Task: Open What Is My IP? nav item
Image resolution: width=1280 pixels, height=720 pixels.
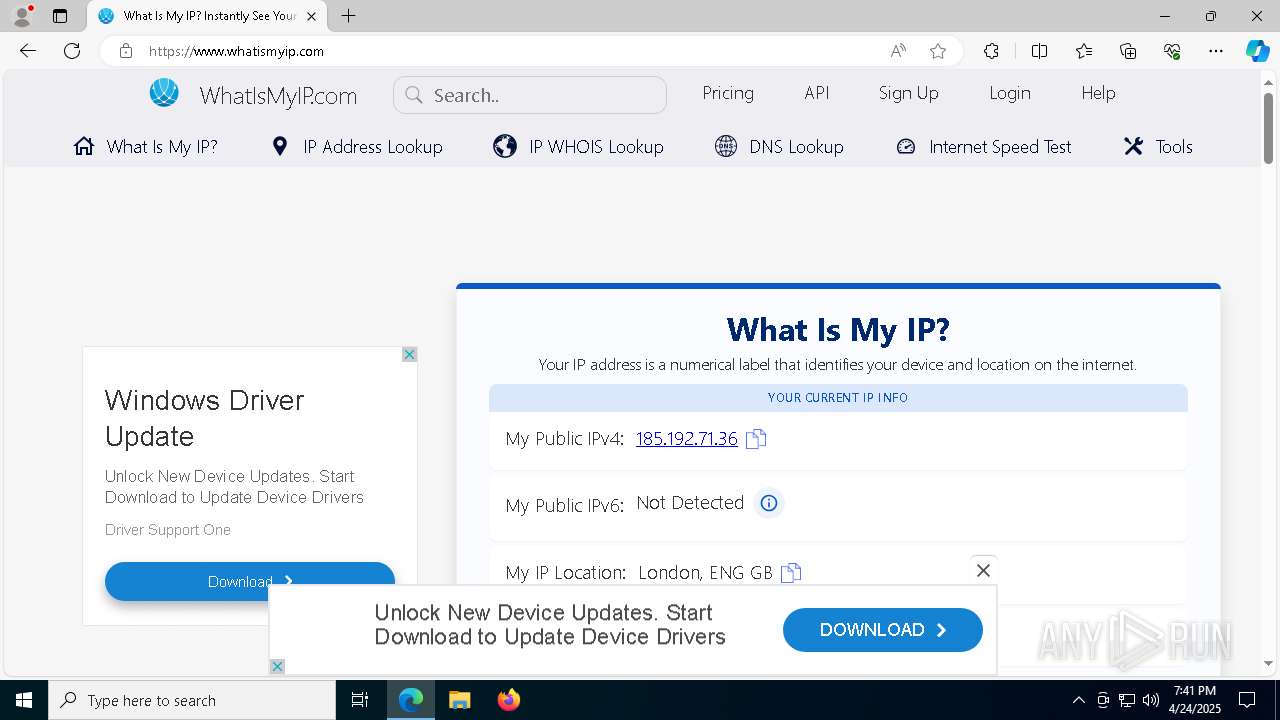Action: [146, 147]
